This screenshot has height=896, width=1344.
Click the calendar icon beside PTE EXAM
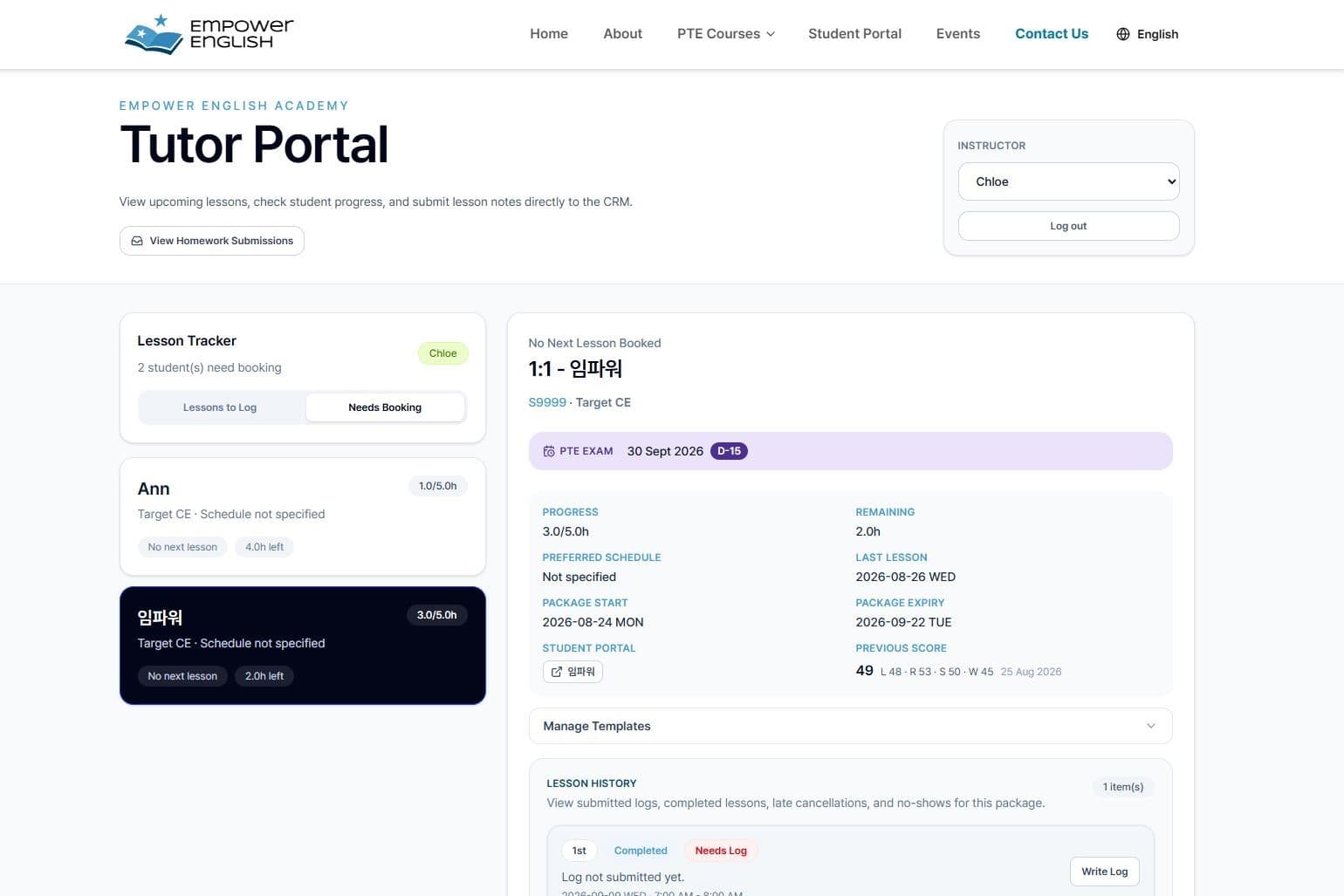(549, 451)
